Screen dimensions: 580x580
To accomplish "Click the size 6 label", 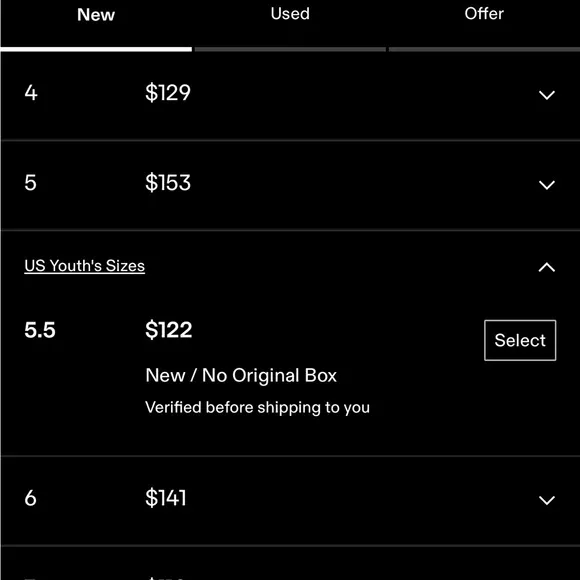I will [30, 498].
